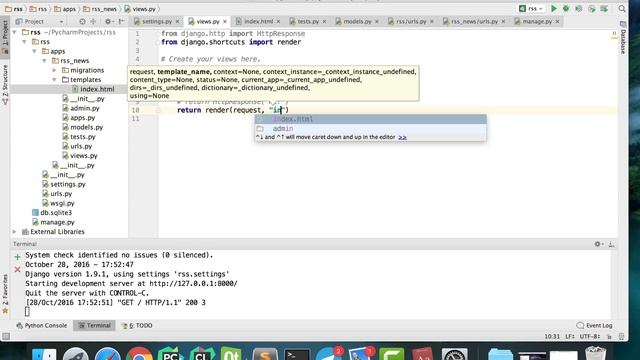
Task: Click the apps breadcrumb in navigation bar
Action: click(x=65, y=9)
